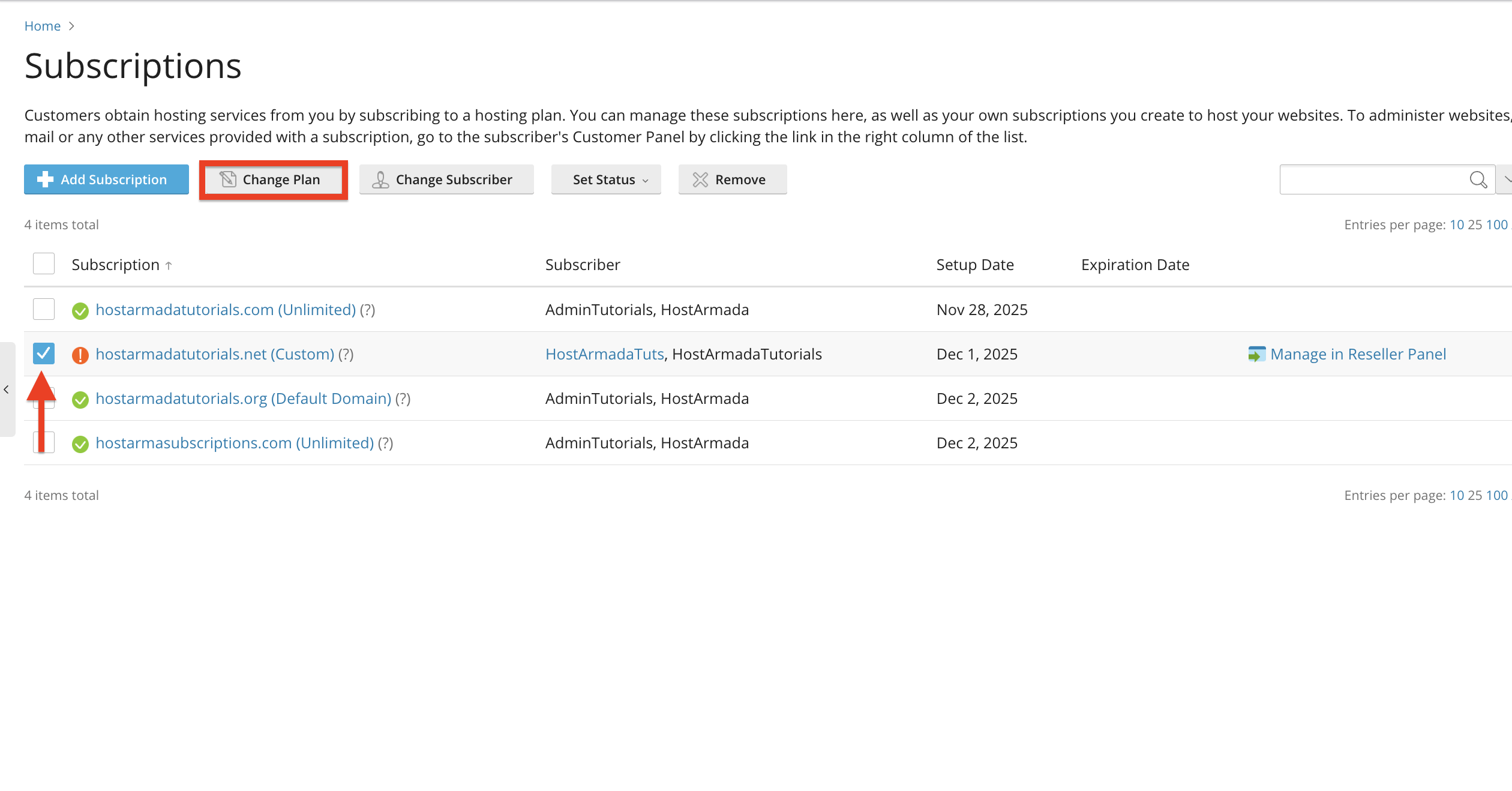Screen dimensions: 1512x791
Task: Click the plus icon in Add Subscription
Action: coord(45,179)
